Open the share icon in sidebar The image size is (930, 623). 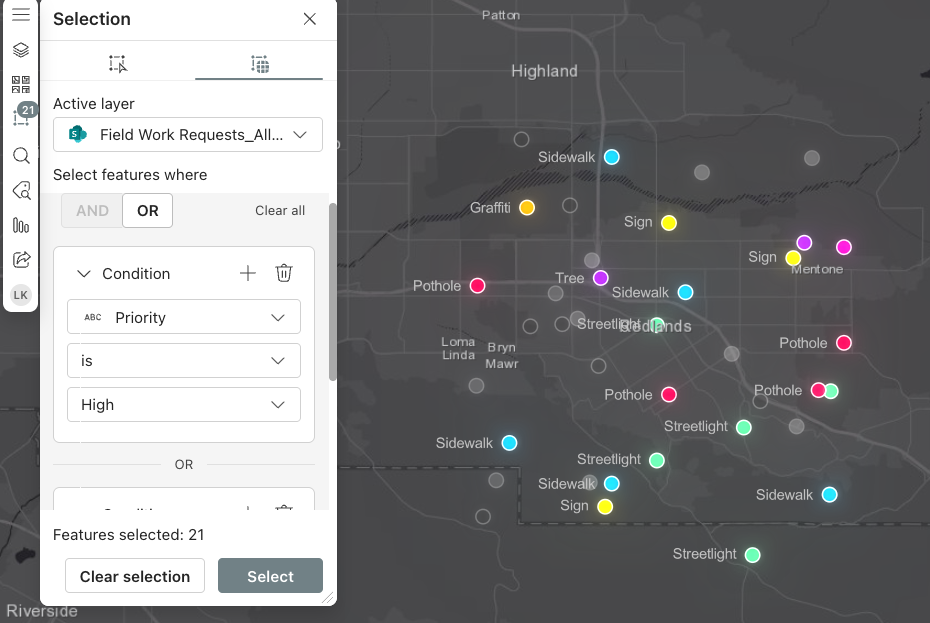point(21,260)
